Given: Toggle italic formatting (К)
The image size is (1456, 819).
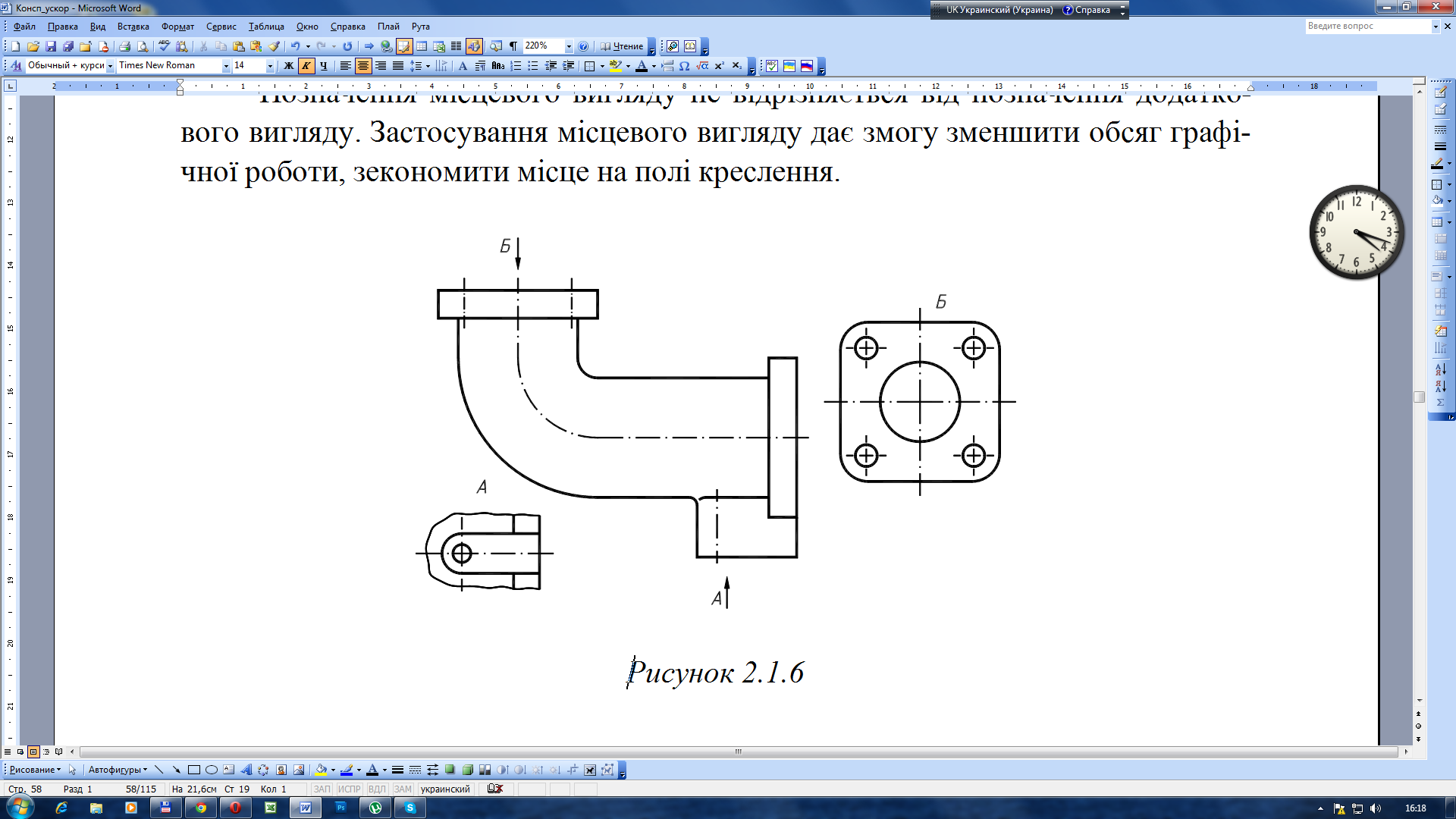Looking at the screenshot, I should tap(306, 66).
